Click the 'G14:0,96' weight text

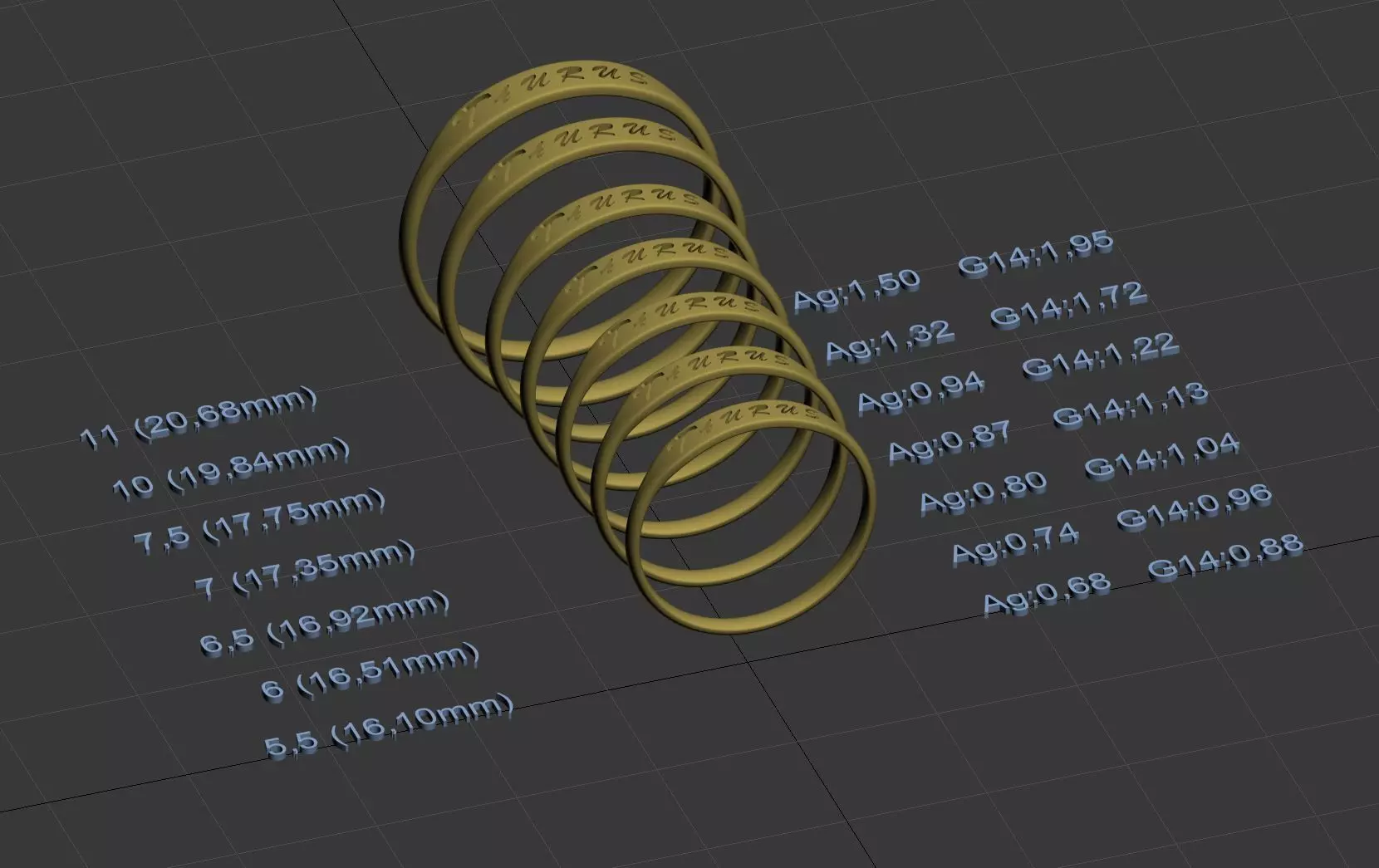point(1195,507)
